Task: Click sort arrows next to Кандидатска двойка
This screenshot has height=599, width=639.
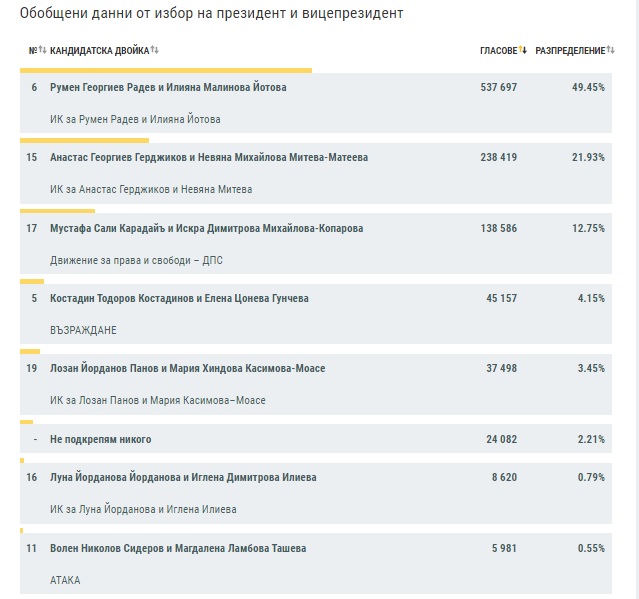Action: click(154, 50)
